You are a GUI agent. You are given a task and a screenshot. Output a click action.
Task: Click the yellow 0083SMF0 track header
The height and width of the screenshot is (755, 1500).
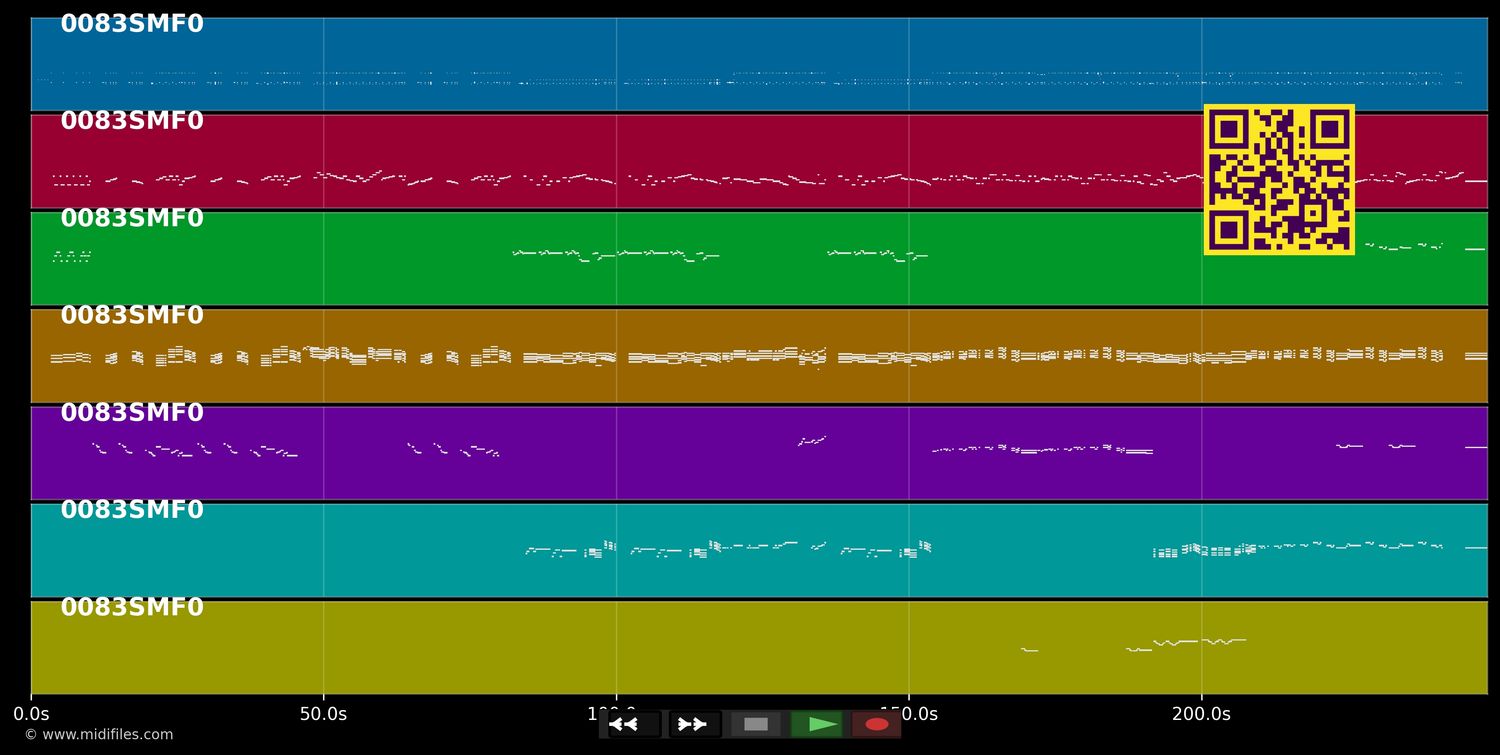click(x=131, y=607)
